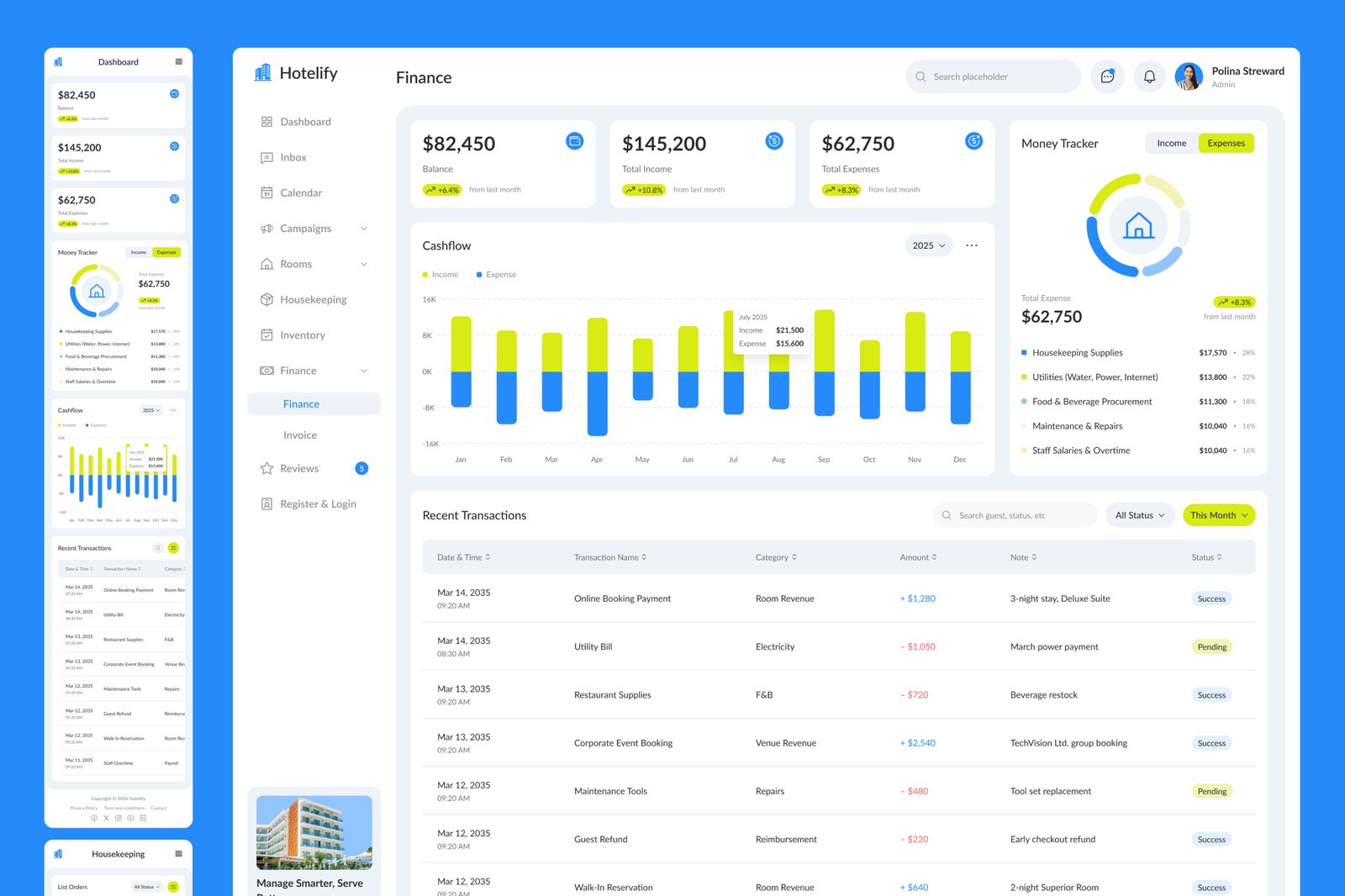This screenshot has height=896, width=1345.
Task: Click the Balance card wallet icon
Action: click(575, 141)
